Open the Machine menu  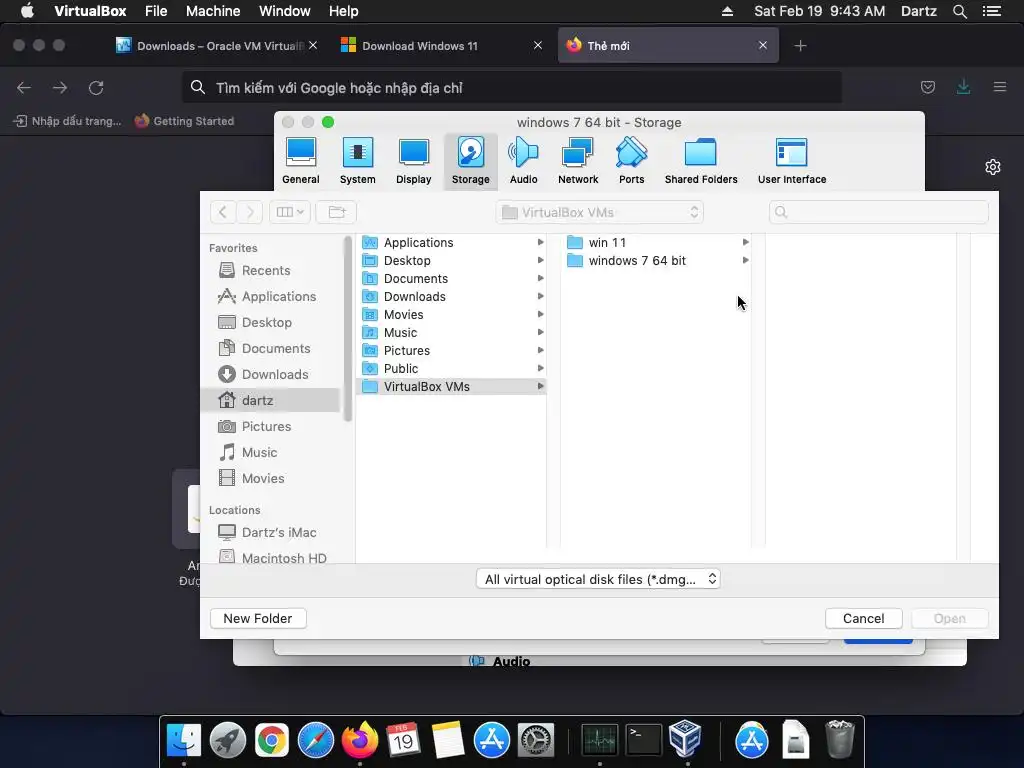click(213, 11)
